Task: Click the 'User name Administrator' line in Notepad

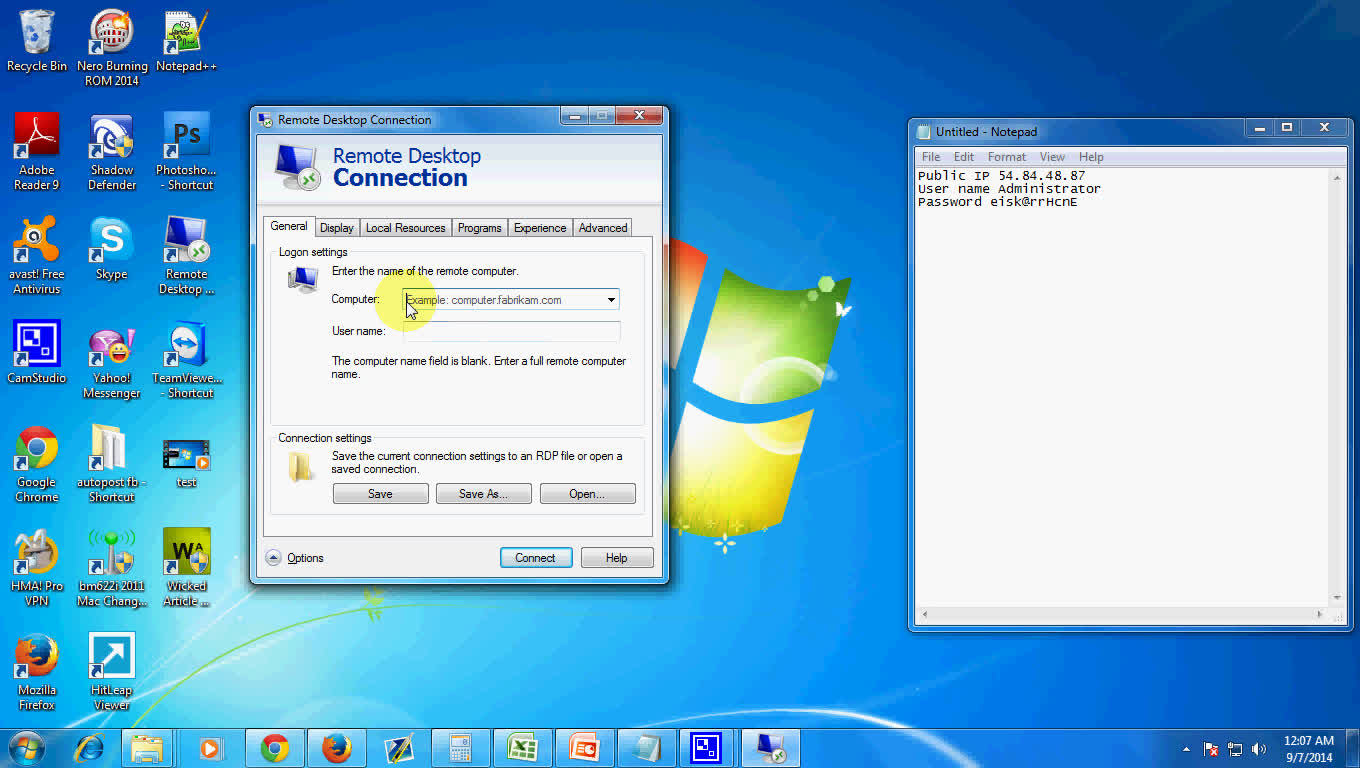Action: [1009, 189]
